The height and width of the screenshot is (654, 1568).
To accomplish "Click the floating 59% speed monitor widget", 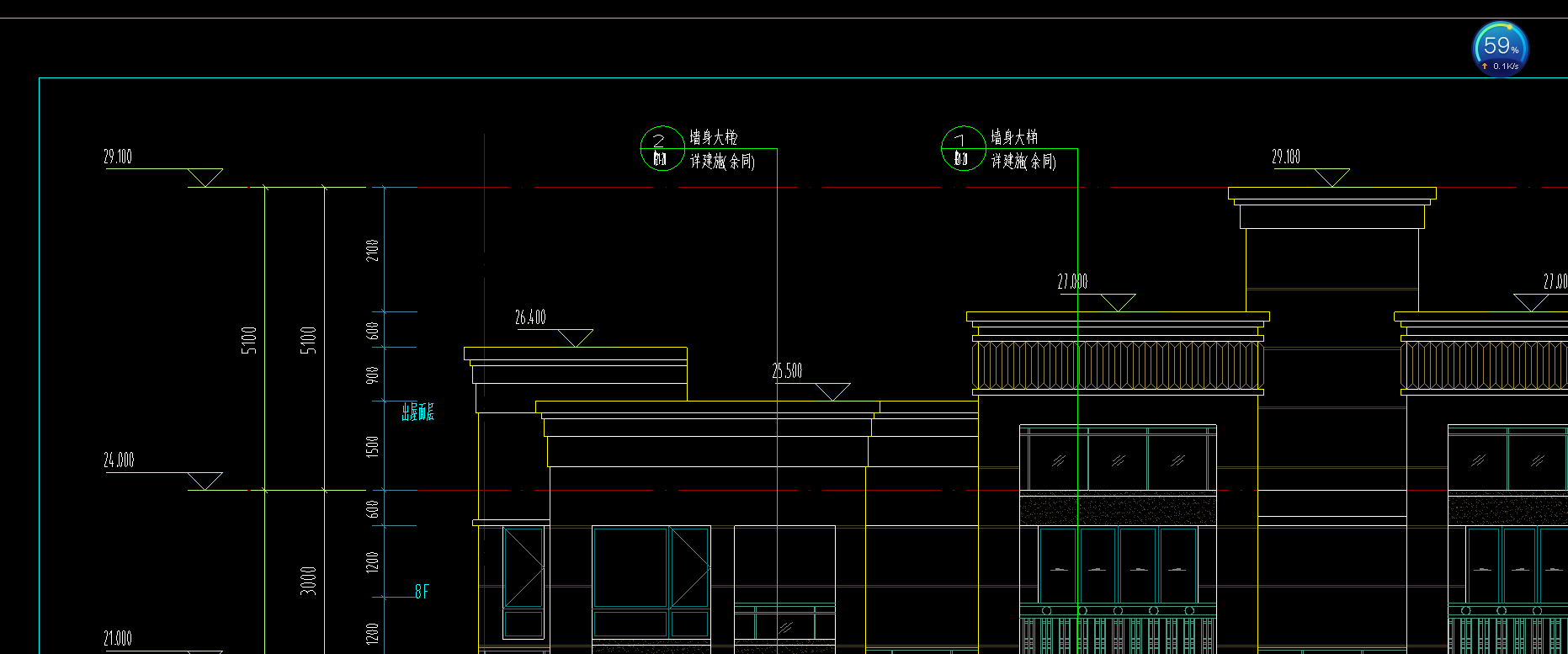I will (x=1500, y=48).
